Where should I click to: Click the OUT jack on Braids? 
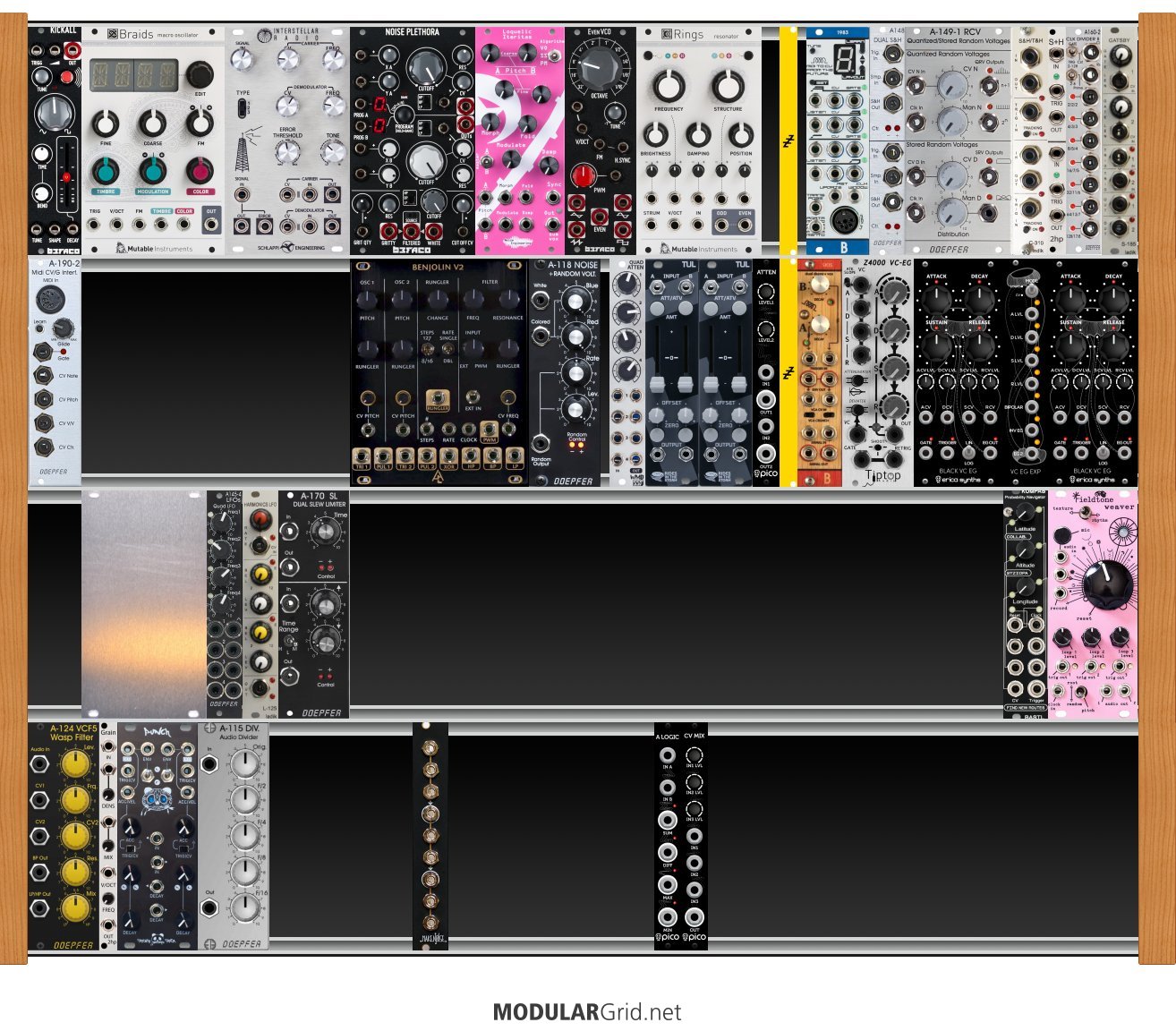coord(210,224)
